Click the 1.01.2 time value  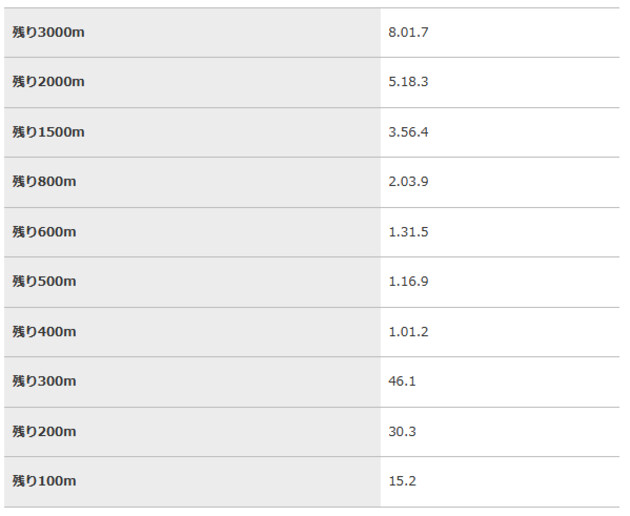pos(408,331)
